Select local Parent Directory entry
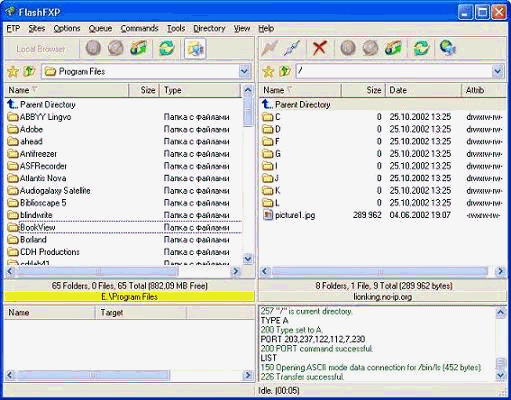 41,105
